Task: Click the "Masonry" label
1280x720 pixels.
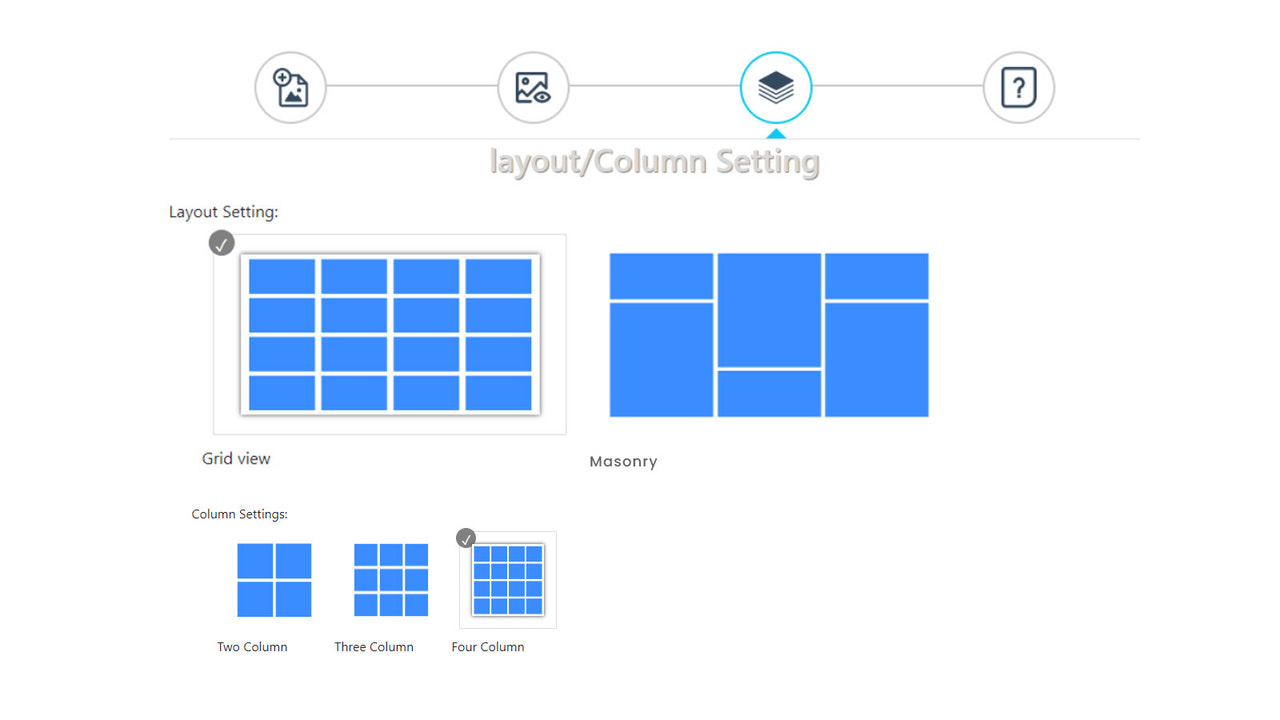Action: click(x=623, y=461)
